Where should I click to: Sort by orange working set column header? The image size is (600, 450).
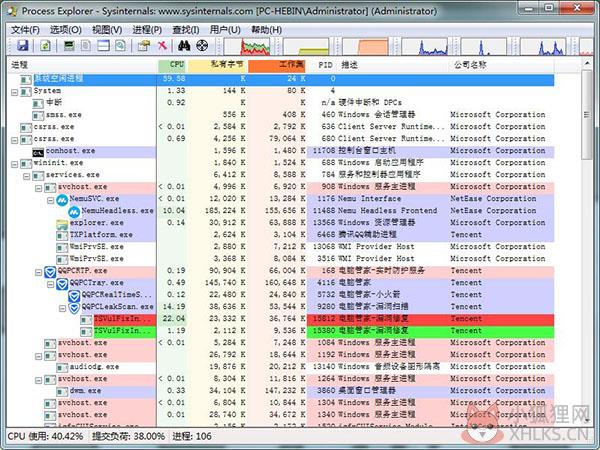(277, 65)
